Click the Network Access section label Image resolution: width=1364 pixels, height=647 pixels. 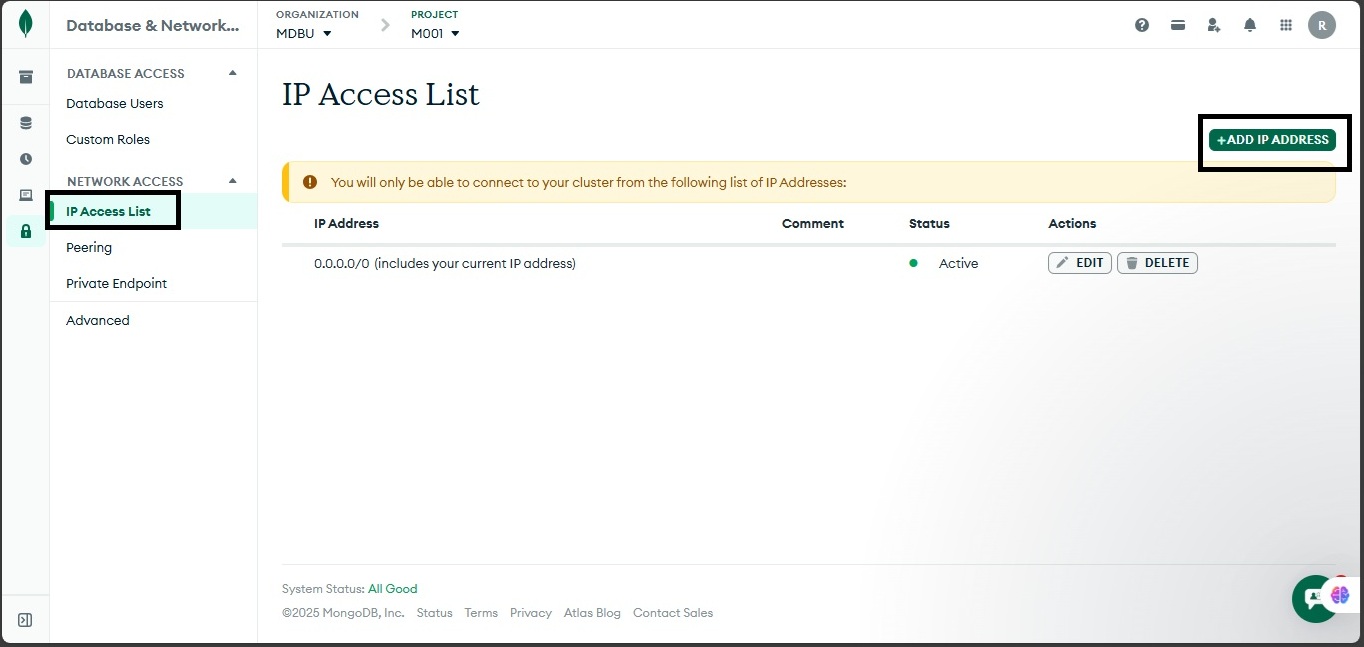point(125,181)
